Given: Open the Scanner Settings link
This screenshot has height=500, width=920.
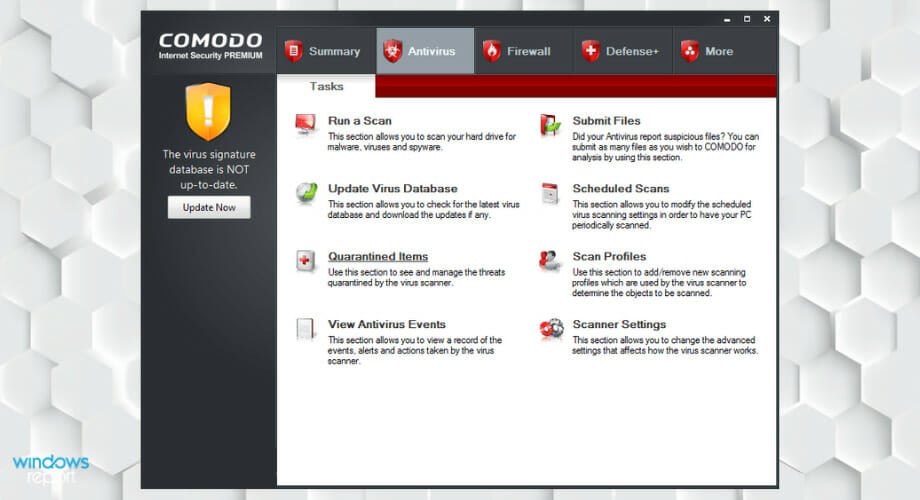Looking at the screenshot, I should (x=619, y=324).
